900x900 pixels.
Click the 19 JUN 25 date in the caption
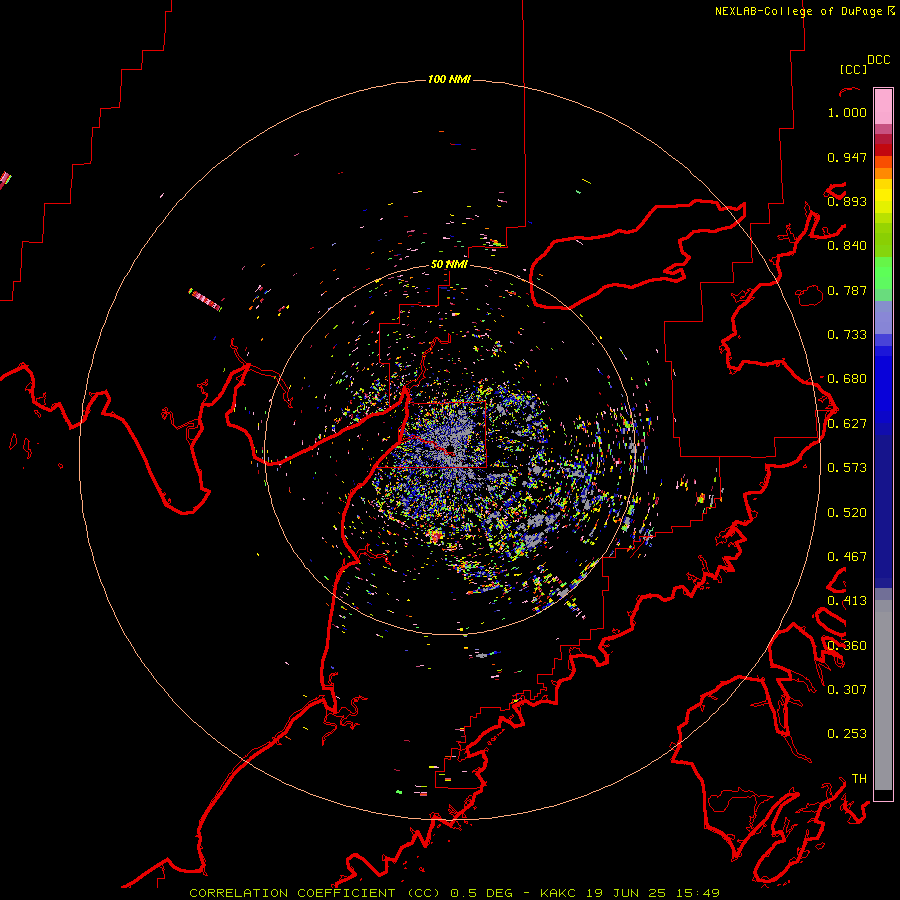click(626, 893)
